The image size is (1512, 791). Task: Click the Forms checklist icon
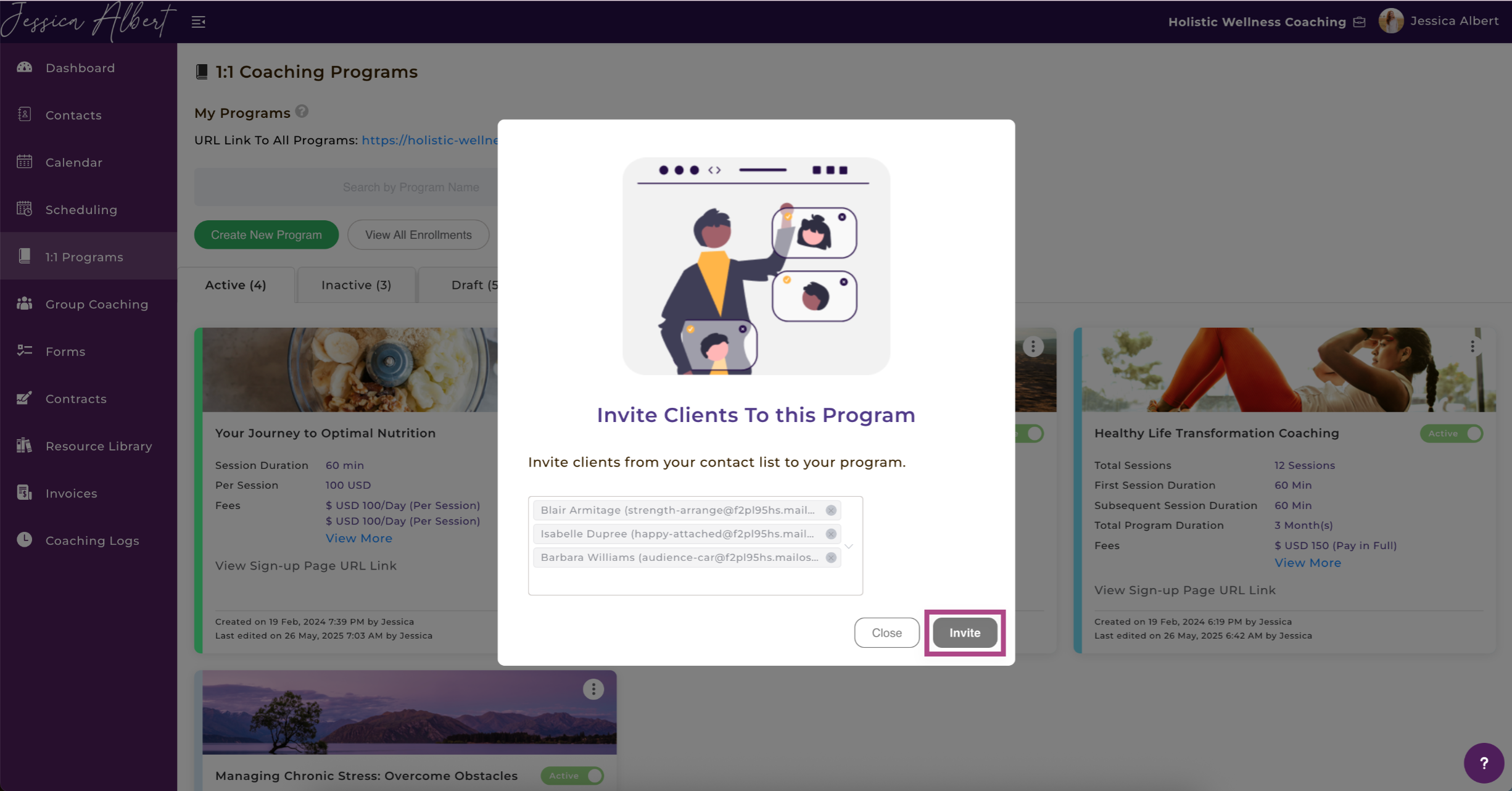click(x=25, y=350)
